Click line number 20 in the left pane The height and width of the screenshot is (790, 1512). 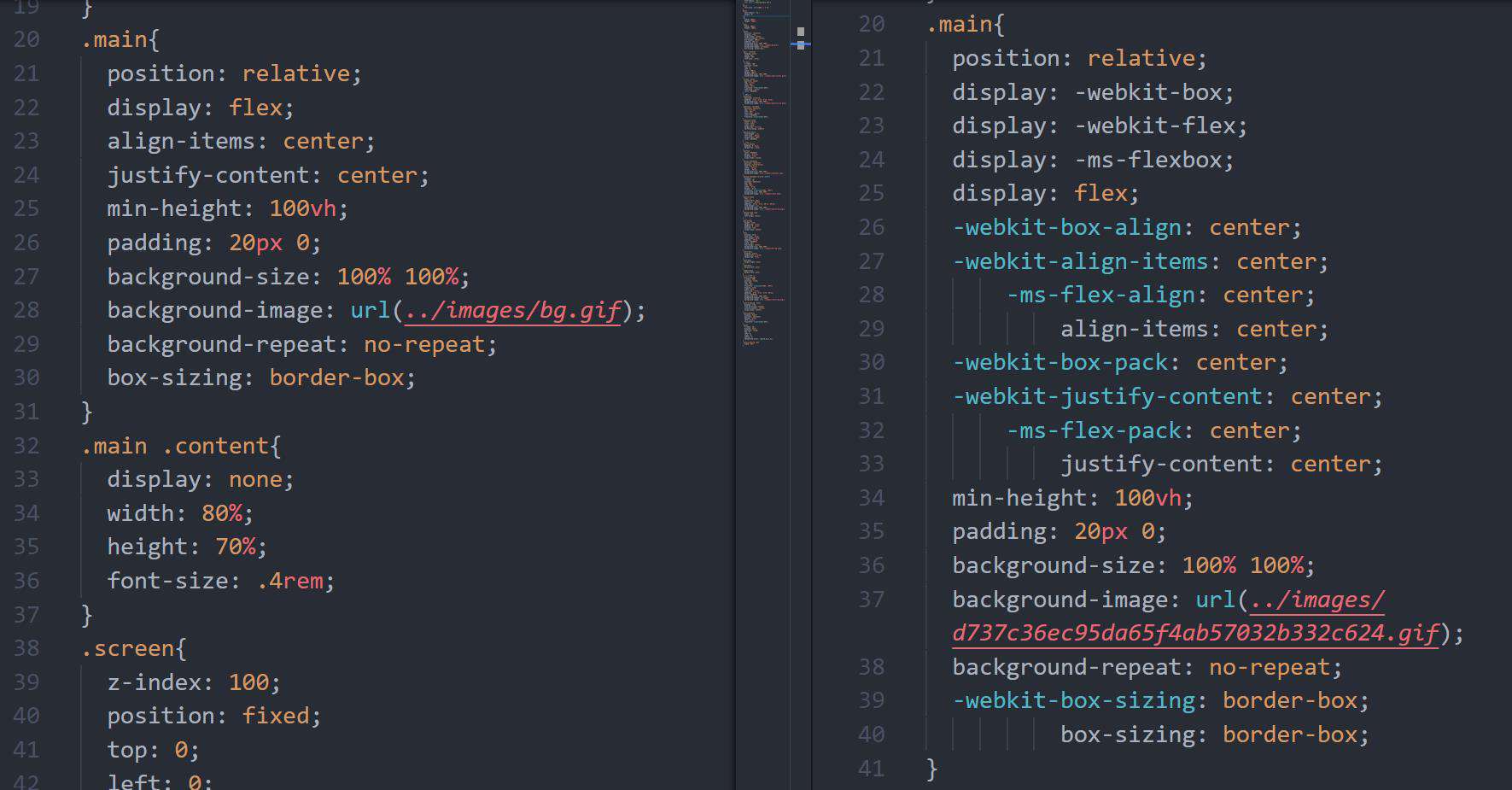point(26,39)
